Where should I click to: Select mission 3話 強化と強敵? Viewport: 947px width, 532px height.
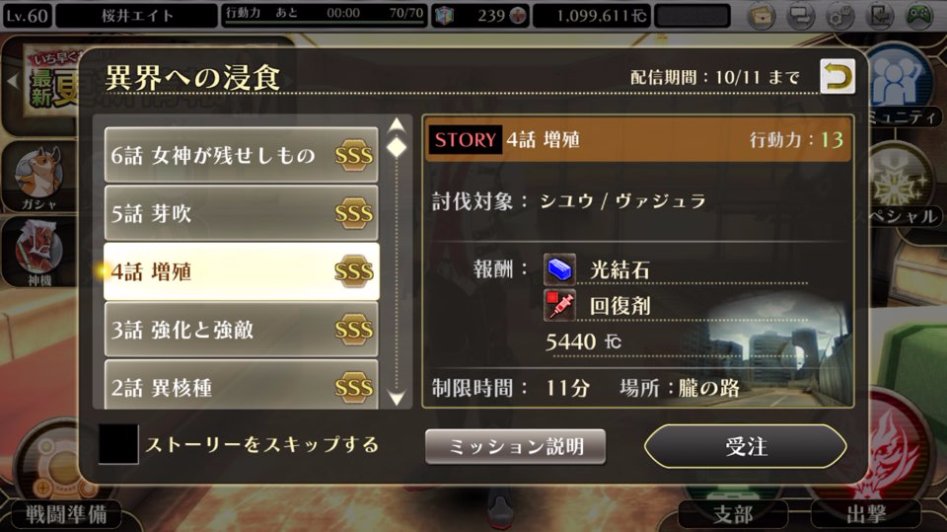241,330
